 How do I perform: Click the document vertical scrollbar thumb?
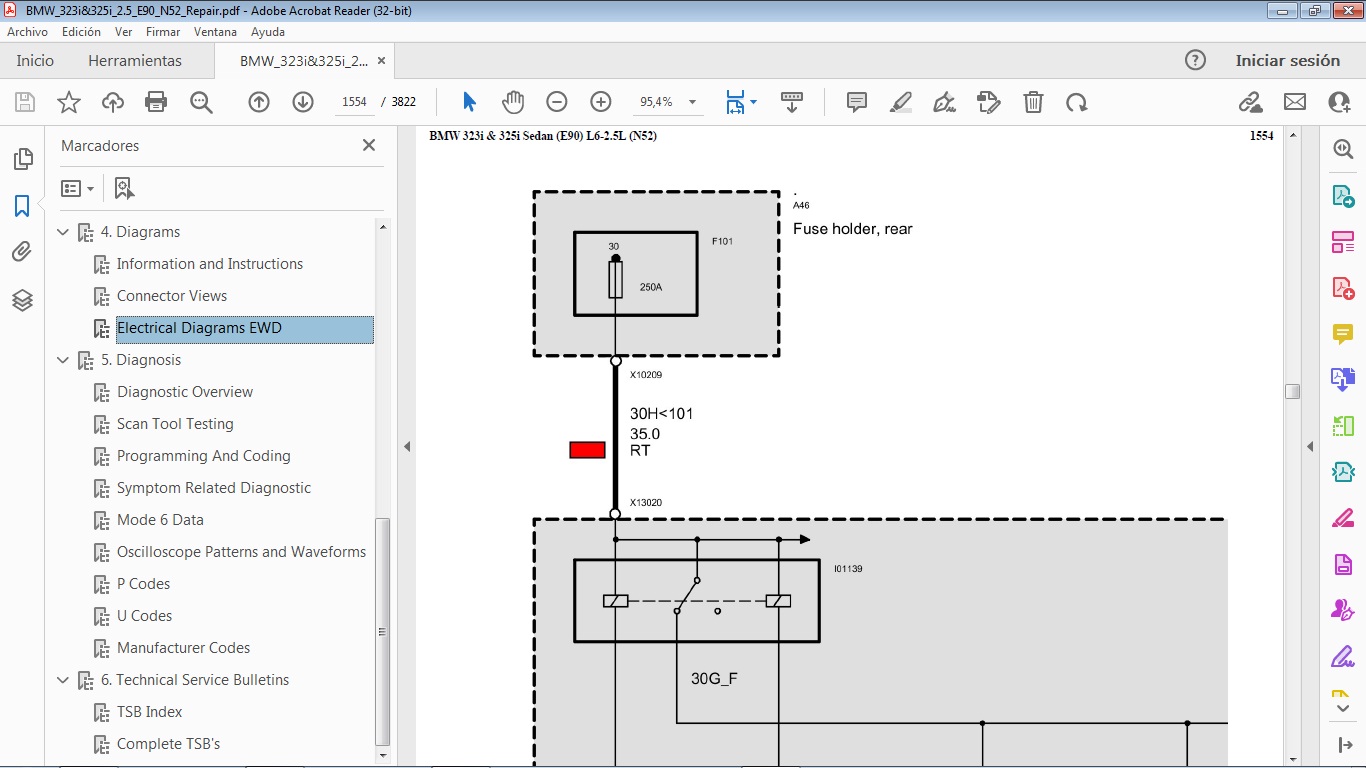pyautogui.click(x=1293, y=391)
